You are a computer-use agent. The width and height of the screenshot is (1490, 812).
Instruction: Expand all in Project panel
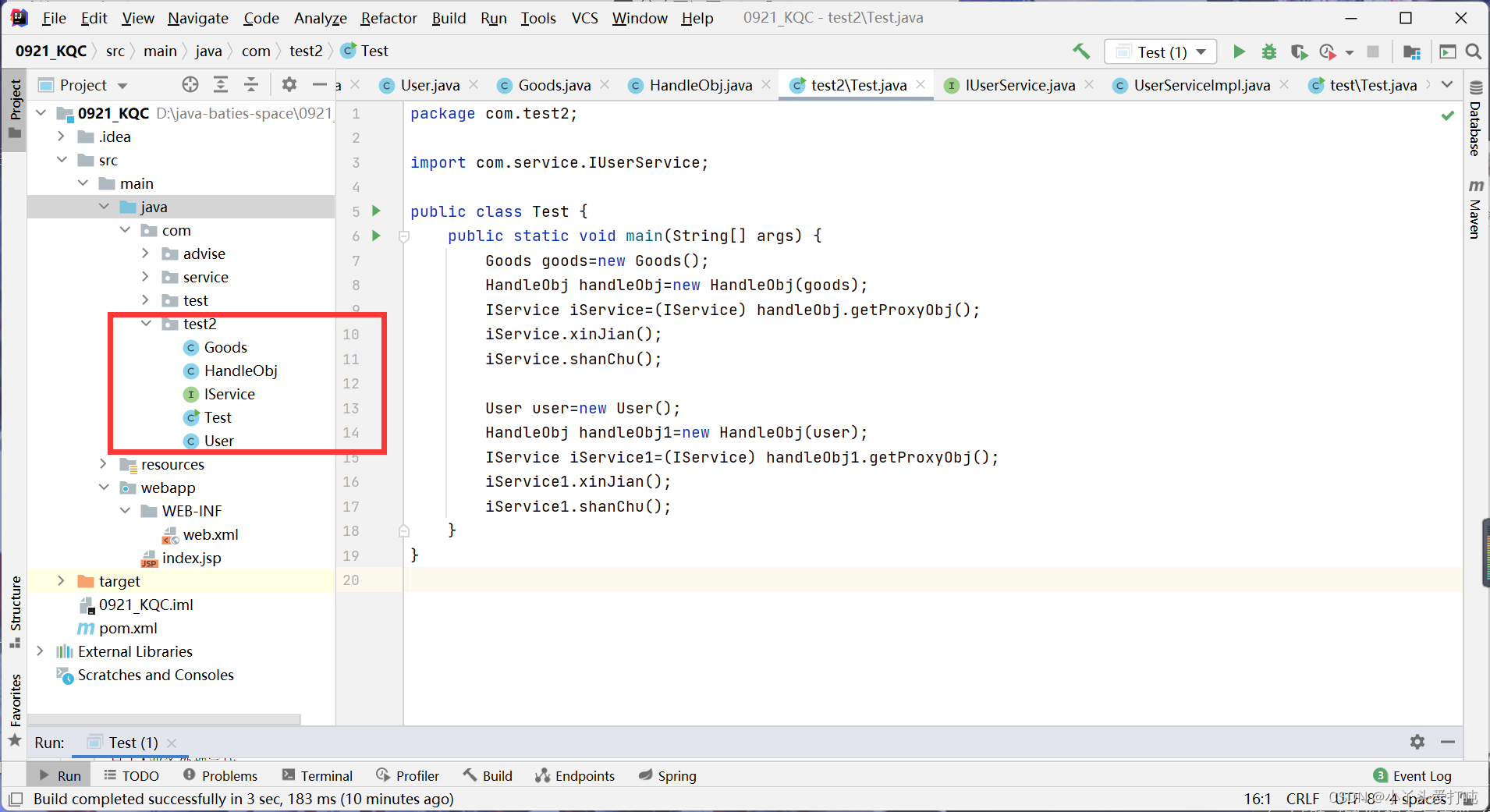pyautogui.click(x=221, y=84)
